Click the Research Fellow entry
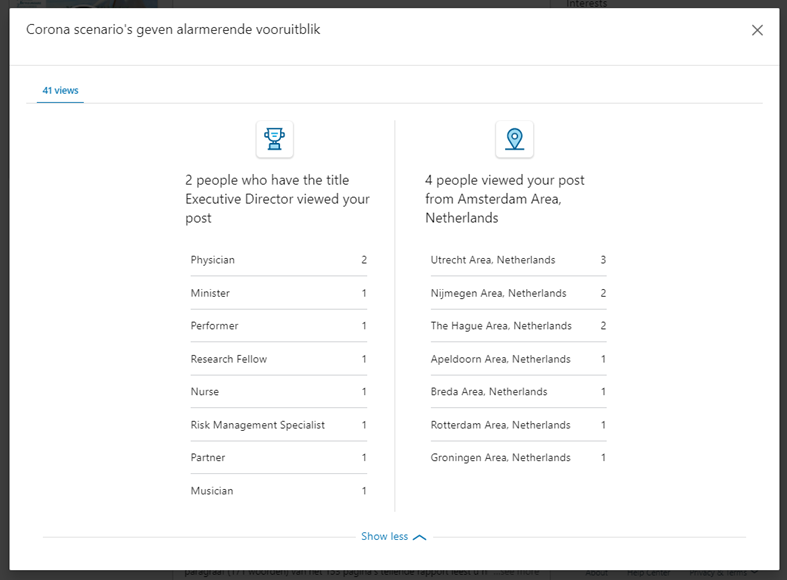The width and height of the screenshot is (787, 580). [279, 359]
